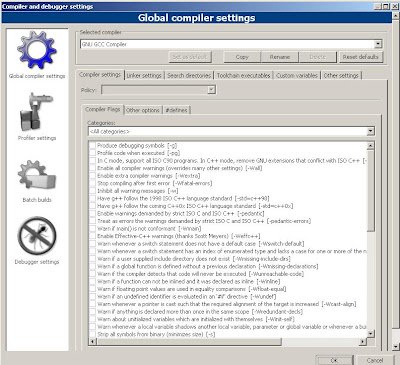Enable the [-Wfloat-equal] warning
Image resolution: width=400 pixels, height=365 pixels.
[x=92, y=289]
